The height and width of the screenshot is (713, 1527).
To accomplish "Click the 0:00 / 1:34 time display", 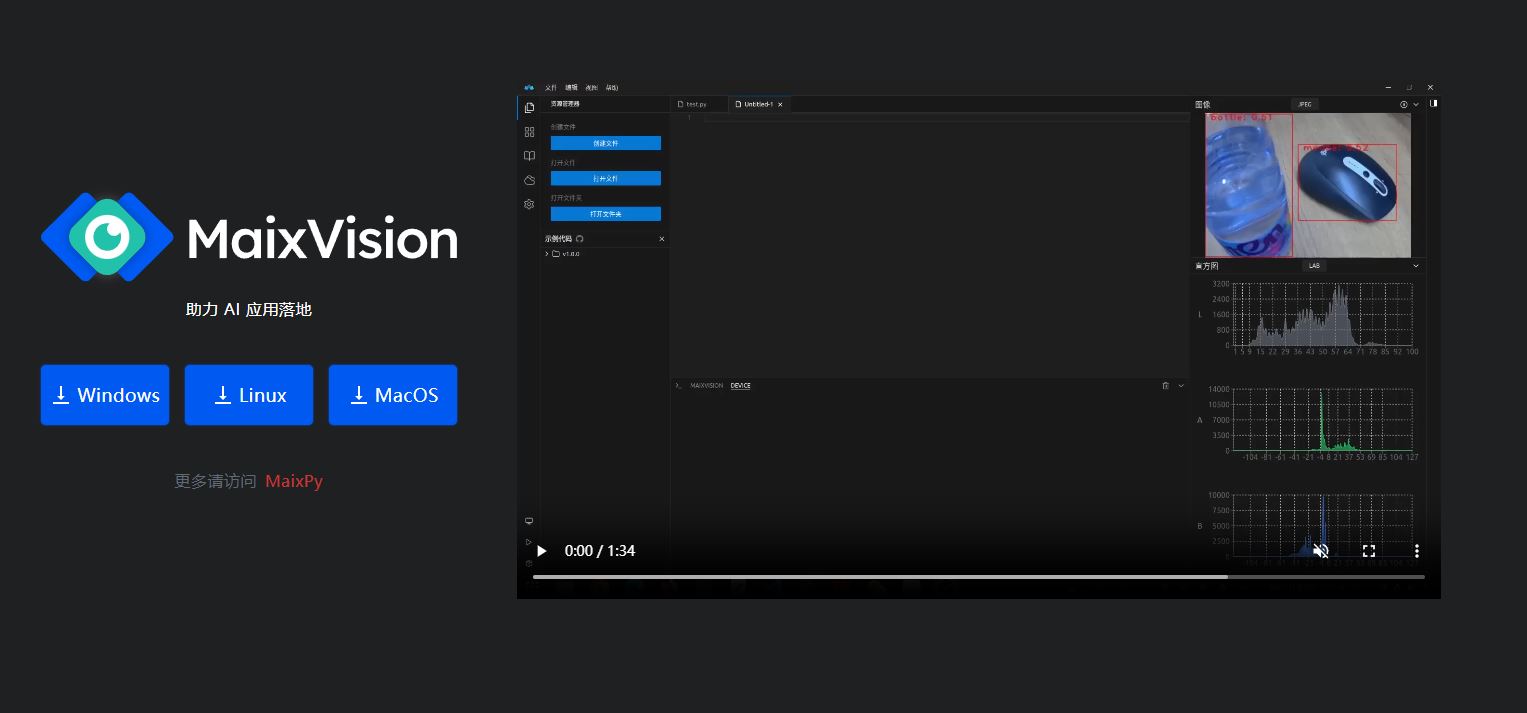I will (x=600, y=551).
